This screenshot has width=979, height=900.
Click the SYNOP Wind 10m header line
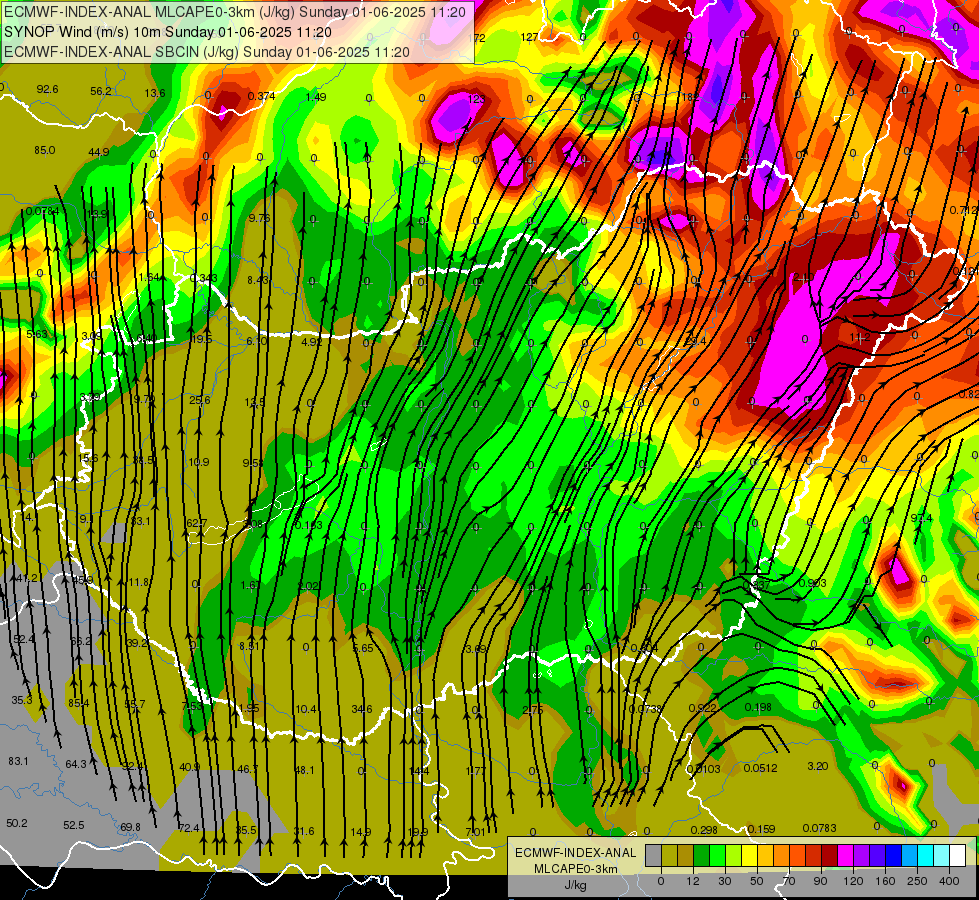pos(168,32)
